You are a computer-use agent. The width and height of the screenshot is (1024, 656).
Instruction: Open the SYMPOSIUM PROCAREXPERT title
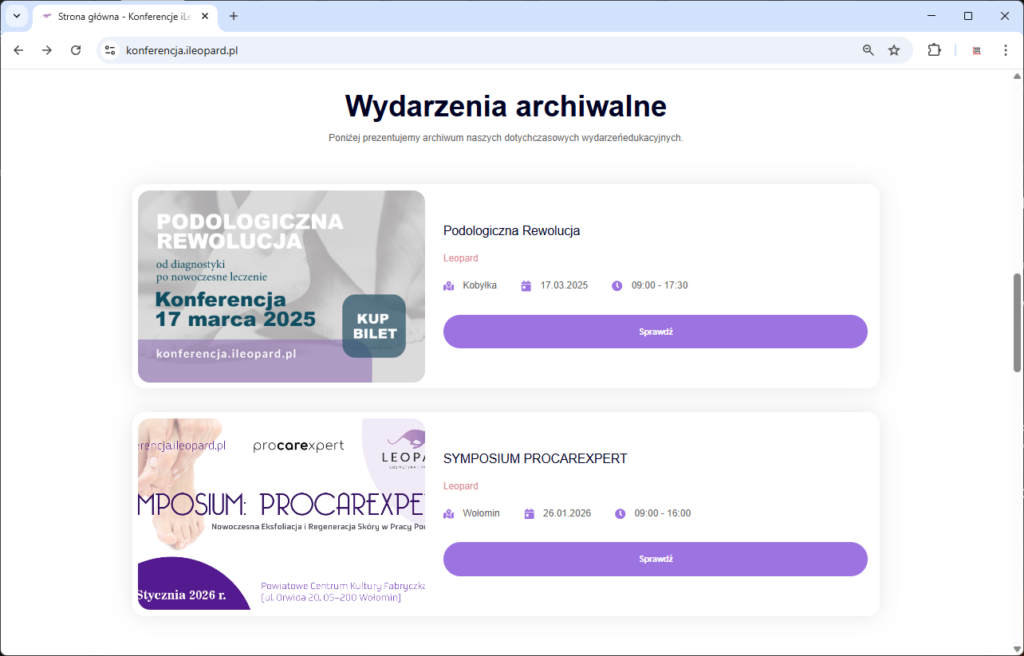[535, 459]
